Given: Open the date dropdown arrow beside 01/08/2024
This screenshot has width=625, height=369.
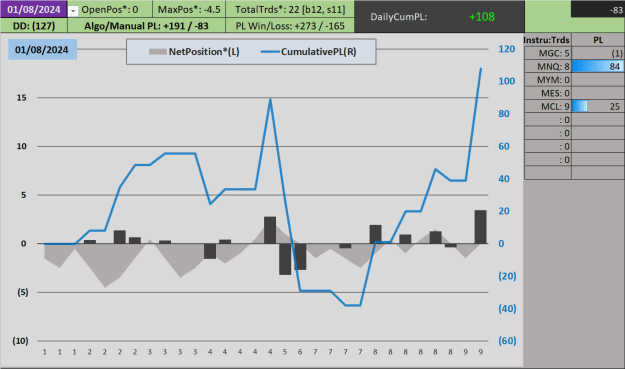Looking at the screenshot, I should click(x=73, y=11).
